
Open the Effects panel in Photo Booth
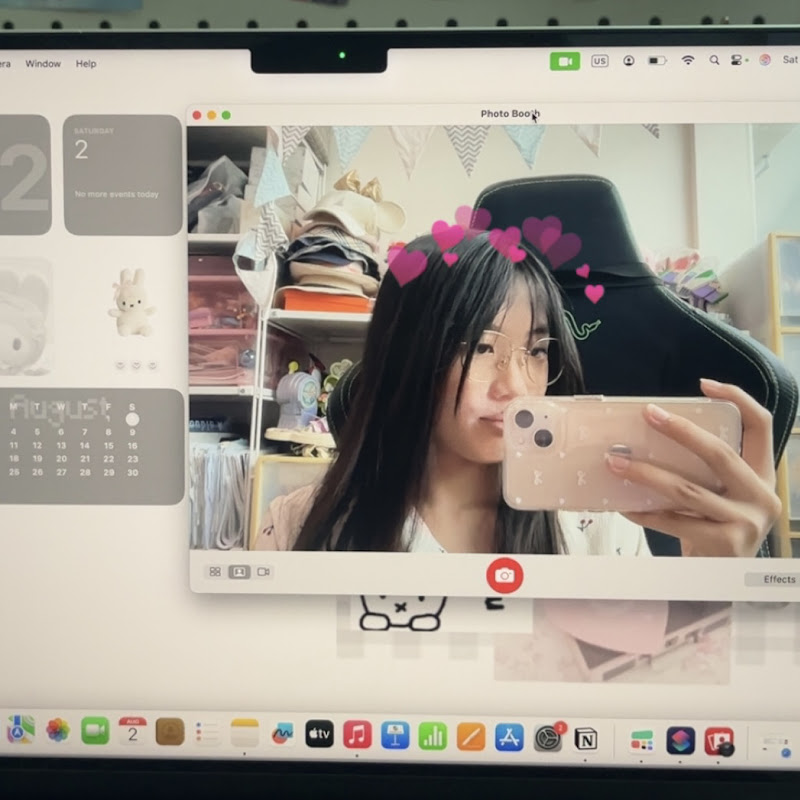point(778,579)
